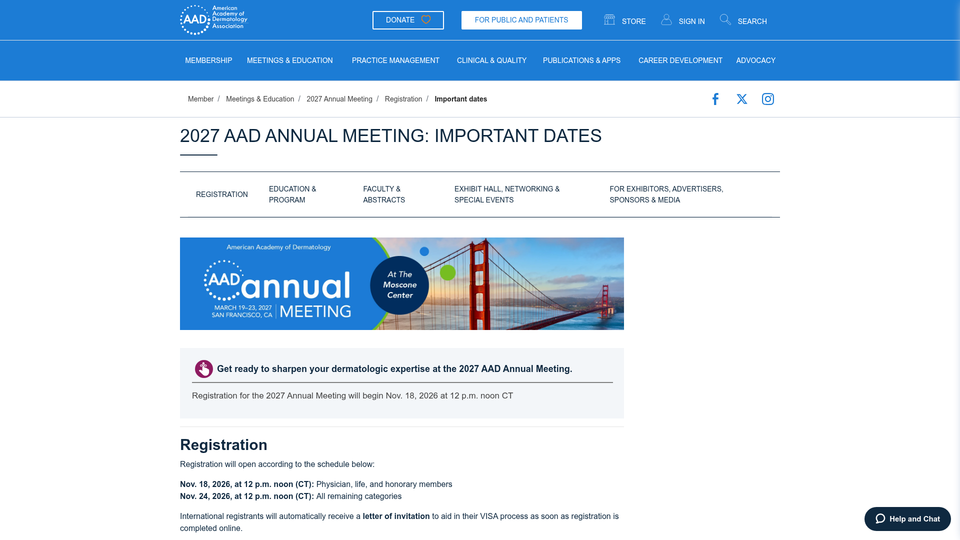Open the Instagram social icon

coord(768,99)
